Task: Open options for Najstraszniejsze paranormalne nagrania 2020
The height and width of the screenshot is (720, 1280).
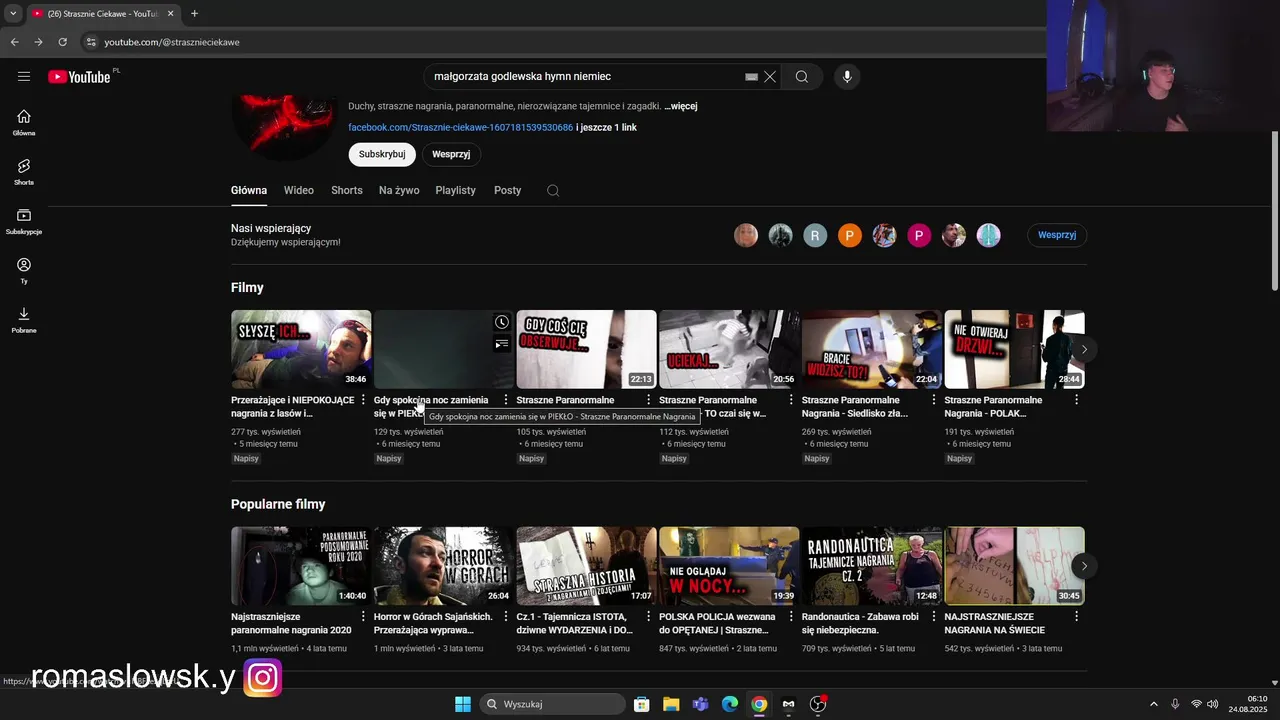Action: 363,617
